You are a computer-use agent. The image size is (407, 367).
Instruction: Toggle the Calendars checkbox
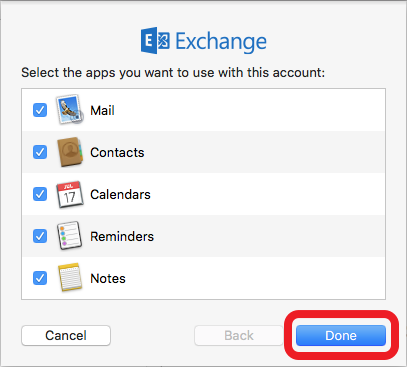(40, 194)
